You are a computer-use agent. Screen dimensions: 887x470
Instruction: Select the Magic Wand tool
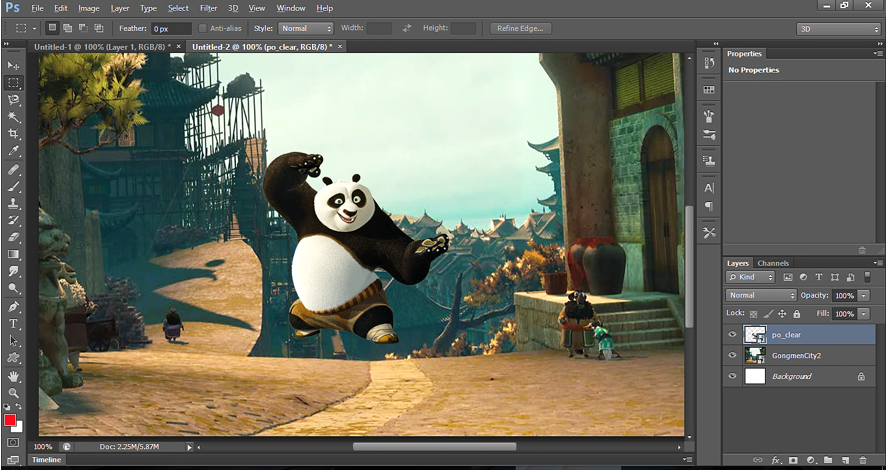click(x=14, y=117)
